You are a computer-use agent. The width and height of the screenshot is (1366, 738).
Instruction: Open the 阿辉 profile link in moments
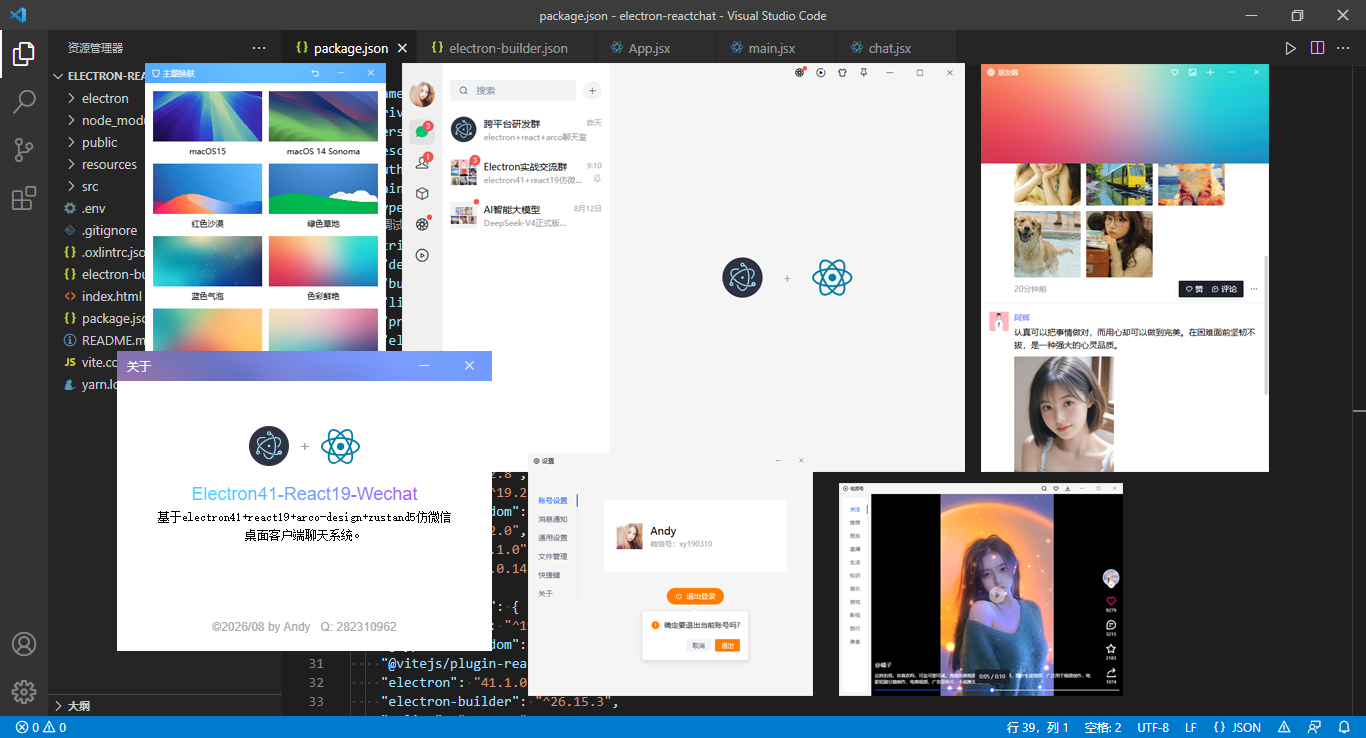point(1022,318)
